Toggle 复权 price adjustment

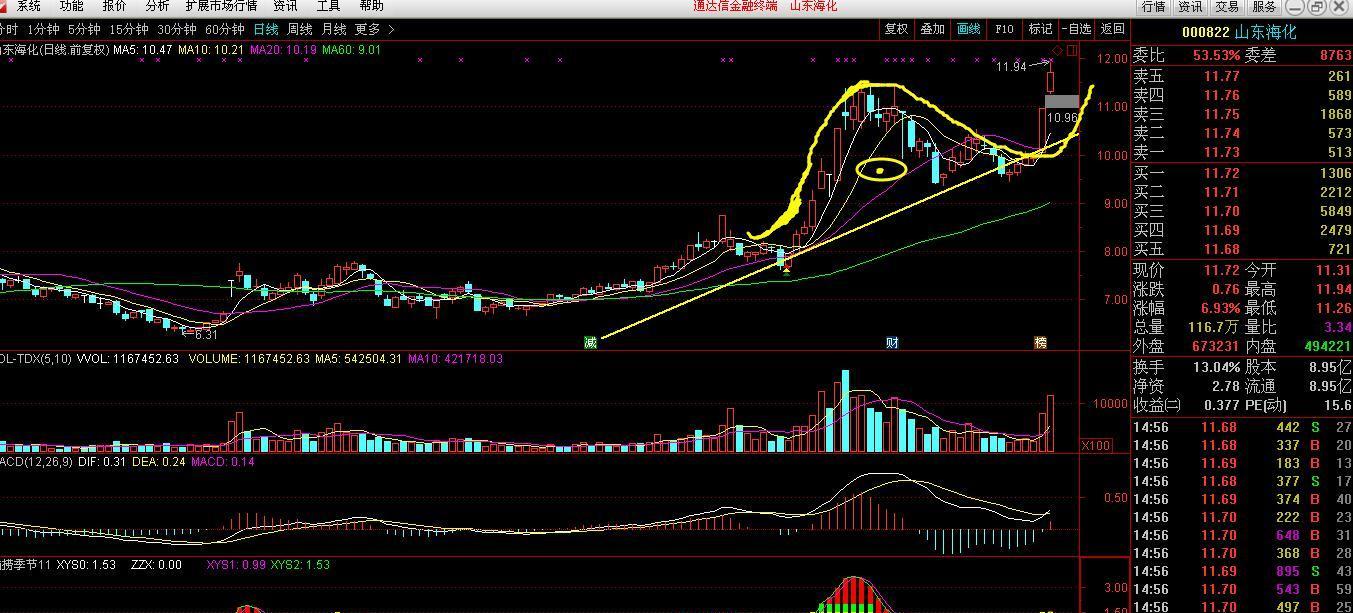[896, 29]
